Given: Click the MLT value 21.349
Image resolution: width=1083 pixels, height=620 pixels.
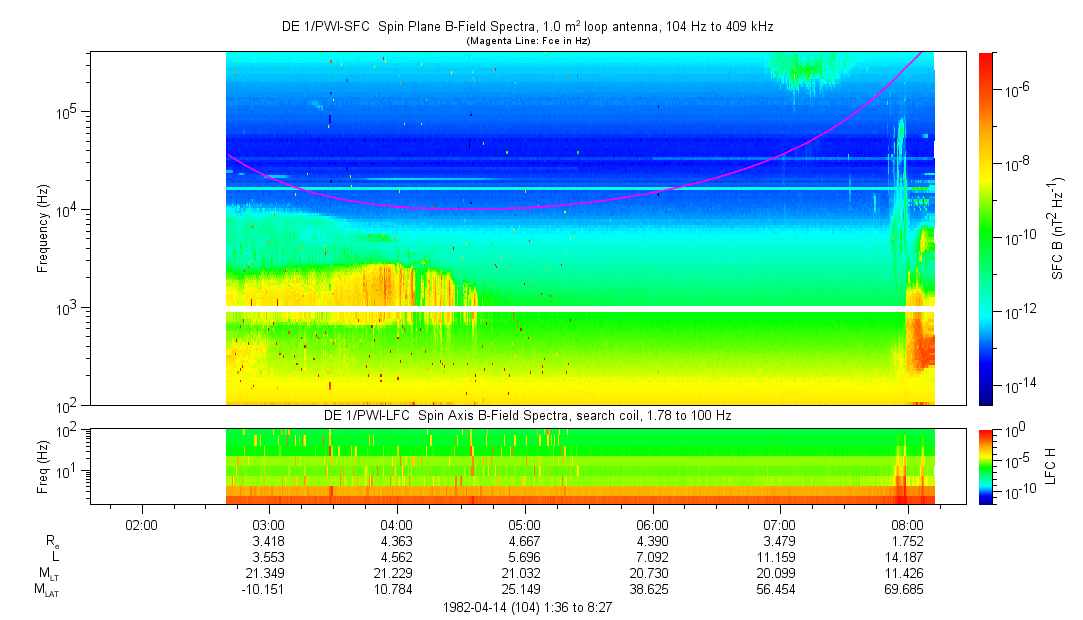Looking at the screenshot, I should pos(269,573).
